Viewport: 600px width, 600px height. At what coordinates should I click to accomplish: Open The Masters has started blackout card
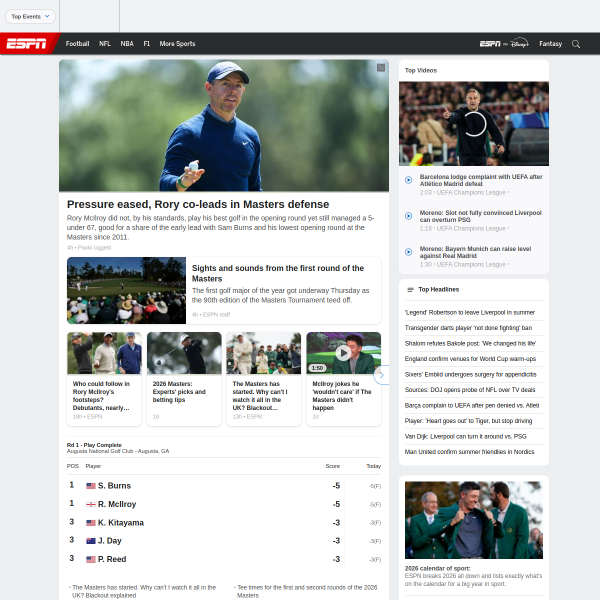coord(264,379)
